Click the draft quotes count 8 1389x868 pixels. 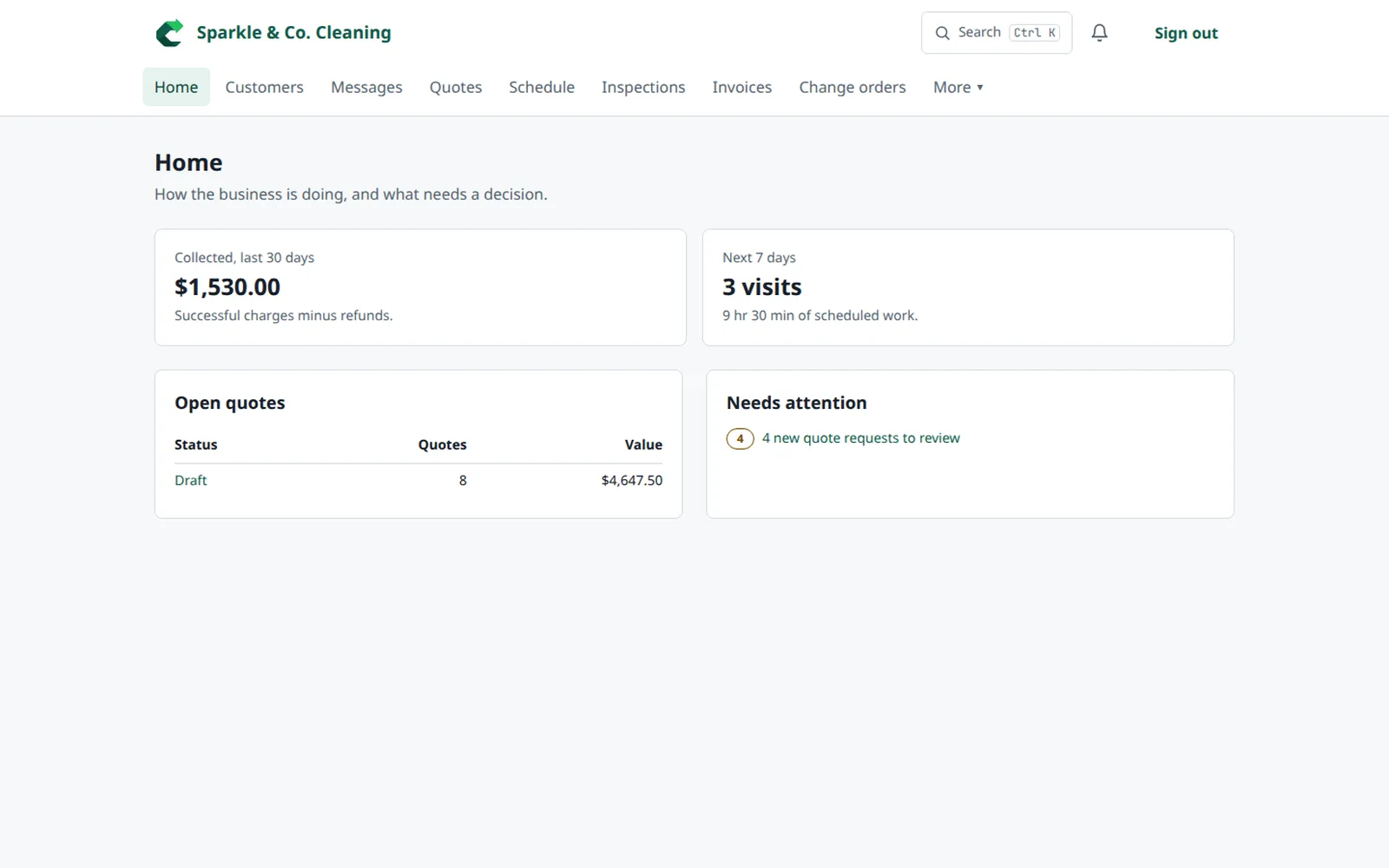[x=463, y=480]
